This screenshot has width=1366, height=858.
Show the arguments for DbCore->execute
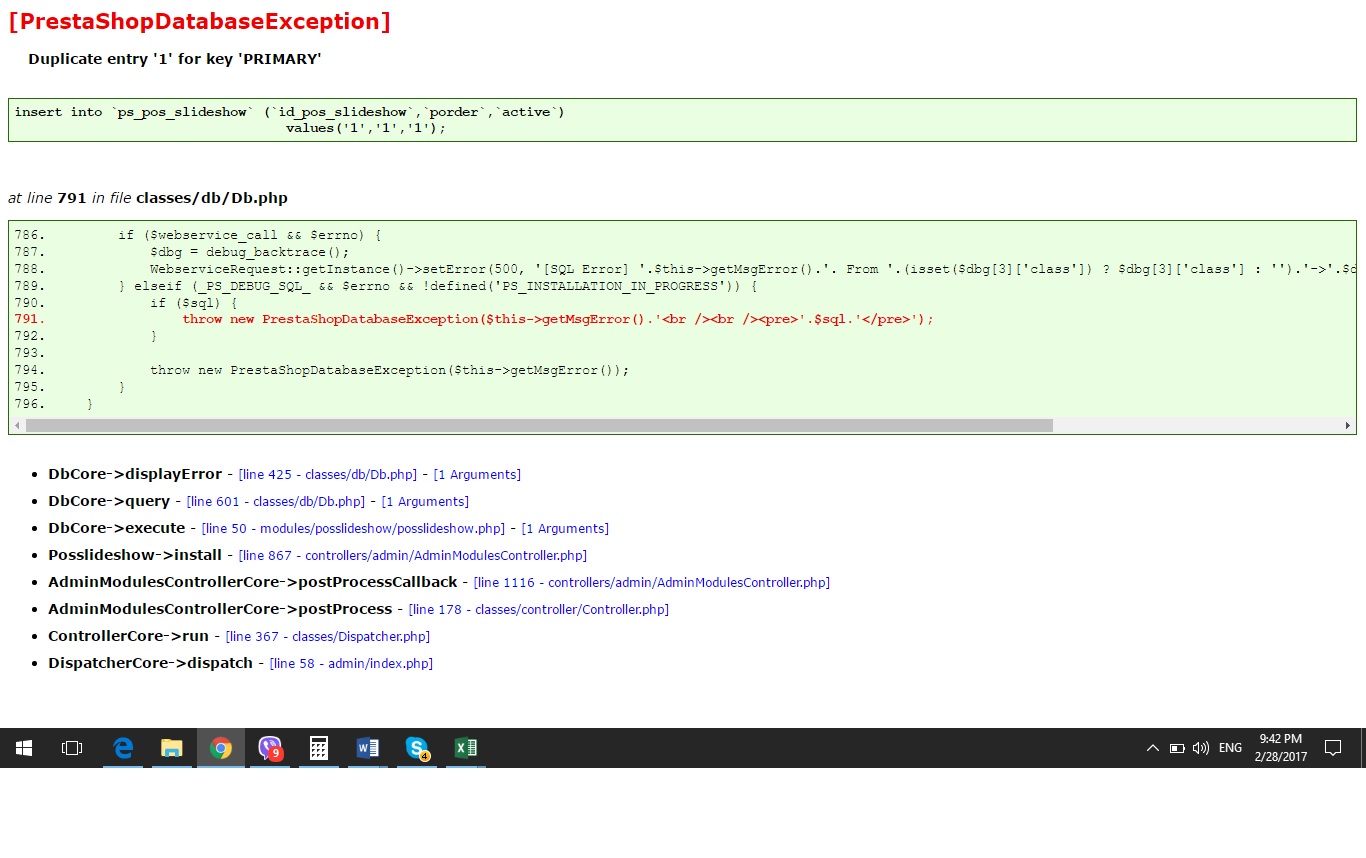click(565, 529)
